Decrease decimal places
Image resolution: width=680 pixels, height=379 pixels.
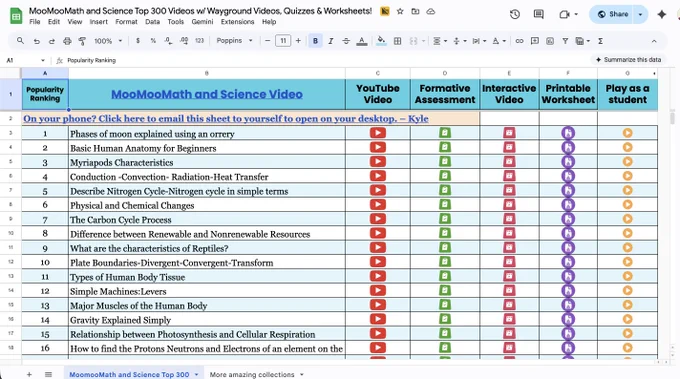pyautogui.click(x=168, y=41)
